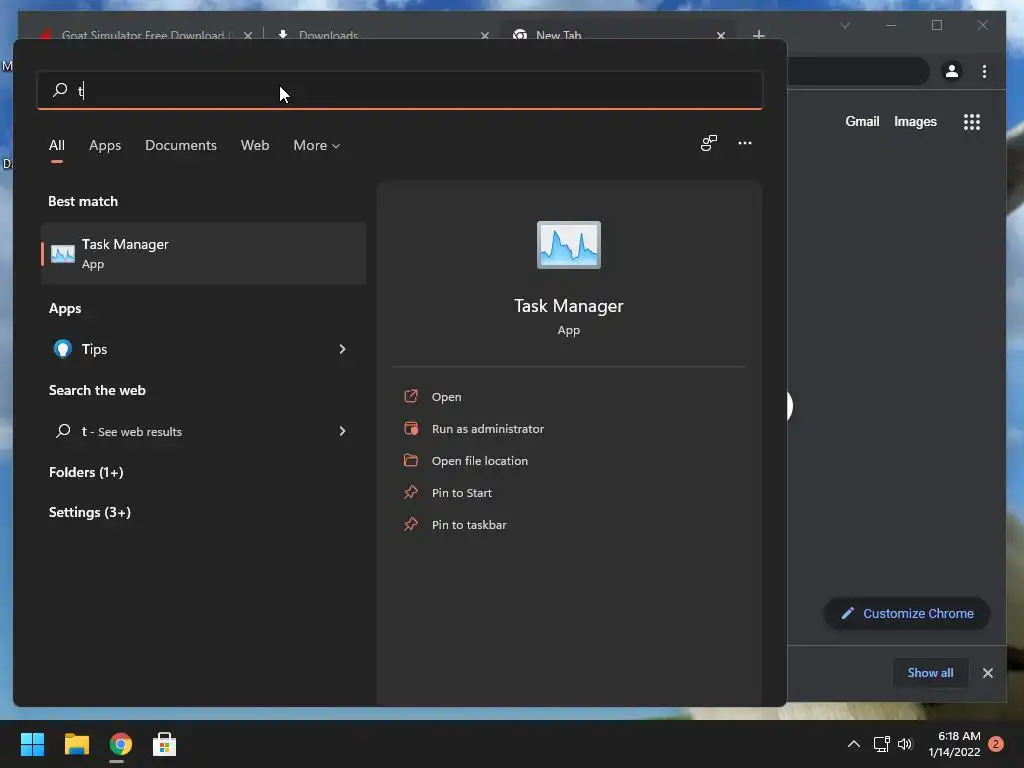Screen dimensions: 1024x768
Task: Expand the 't - See web results' chevron
Action: tap(342, 431)
